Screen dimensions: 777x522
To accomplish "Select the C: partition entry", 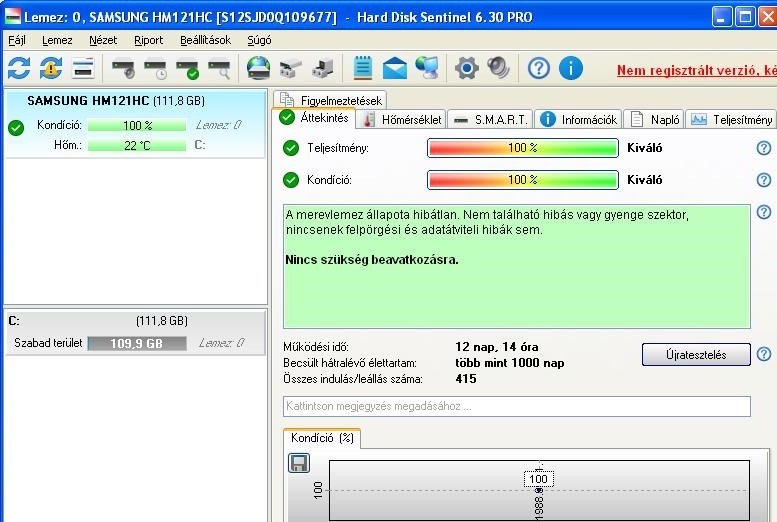I will pyautogui.click(x=135, y=332).
